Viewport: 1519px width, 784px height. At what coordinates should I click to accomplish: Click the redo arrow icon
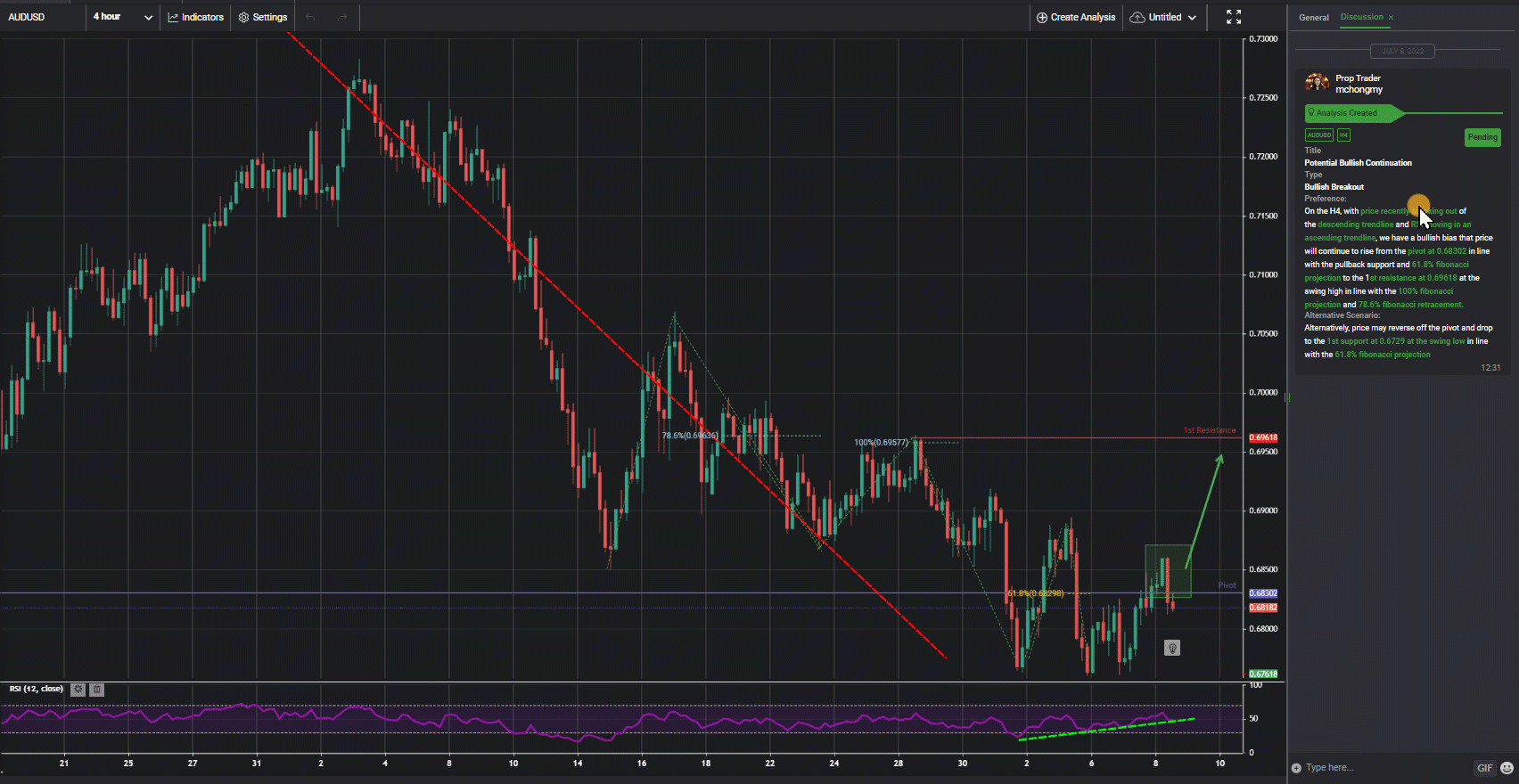tap(342, 17)
